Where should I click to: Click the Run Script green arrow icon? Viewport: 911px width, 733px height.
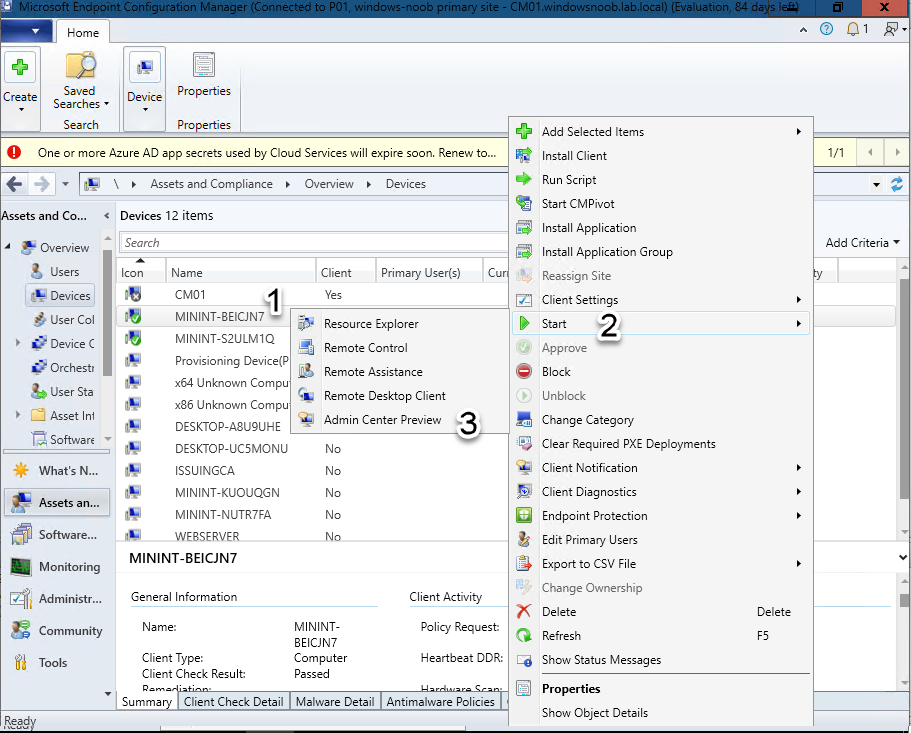[523, 179]
